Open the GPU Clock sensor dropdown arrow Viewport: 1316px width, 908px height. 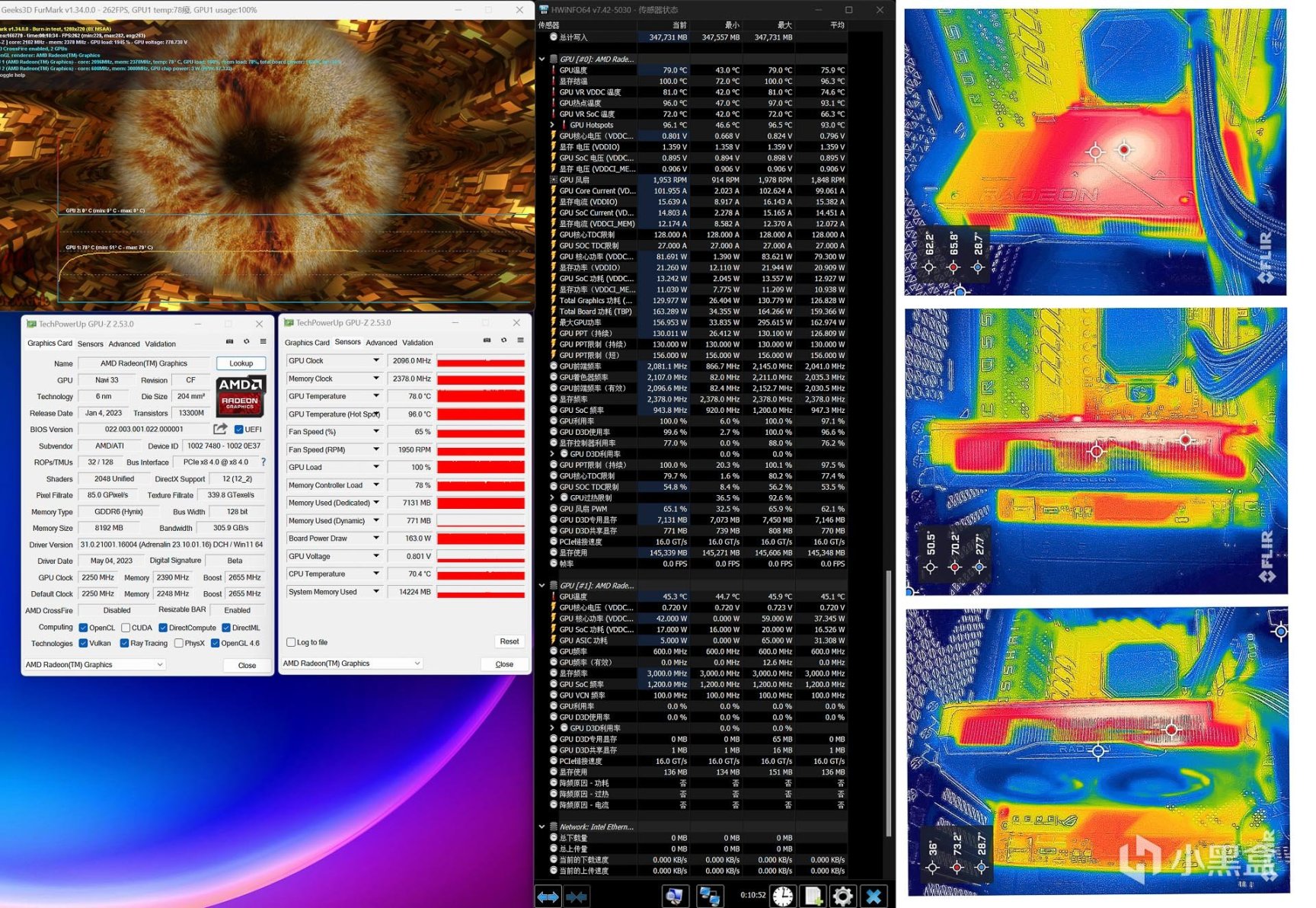(x=375, y=360)
